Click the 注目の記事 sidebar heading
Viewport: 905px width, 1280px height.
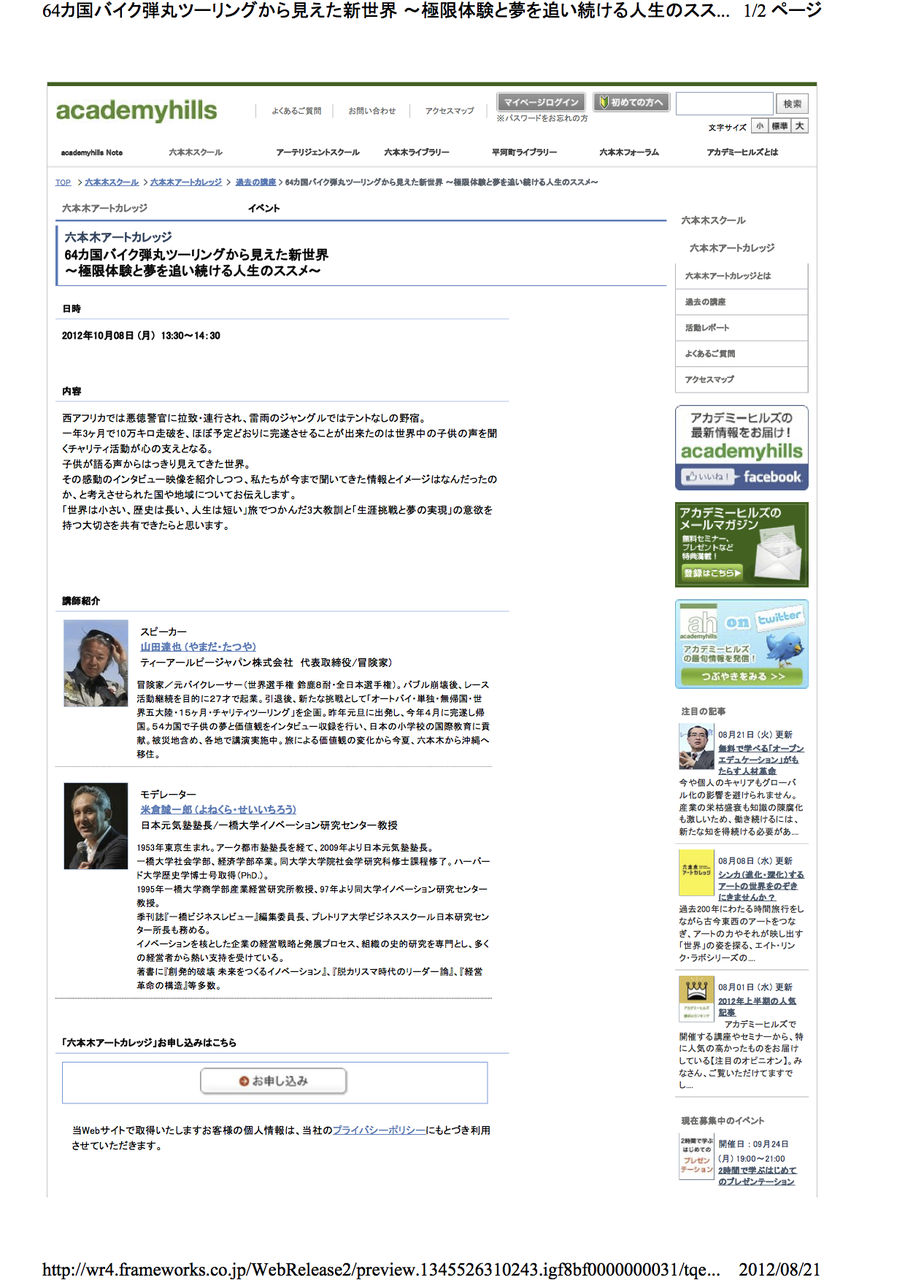[703, 711]
